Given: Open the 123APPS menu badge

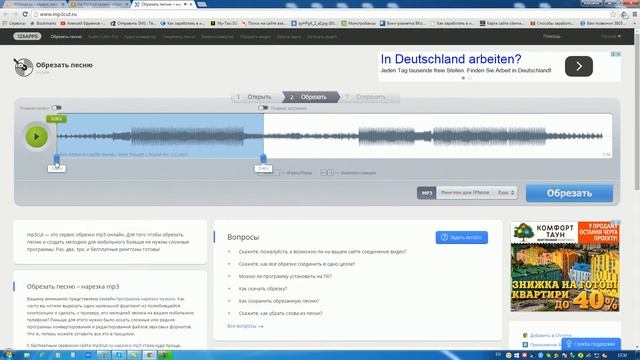Looking at the screenshot, I should pos(27,36).
